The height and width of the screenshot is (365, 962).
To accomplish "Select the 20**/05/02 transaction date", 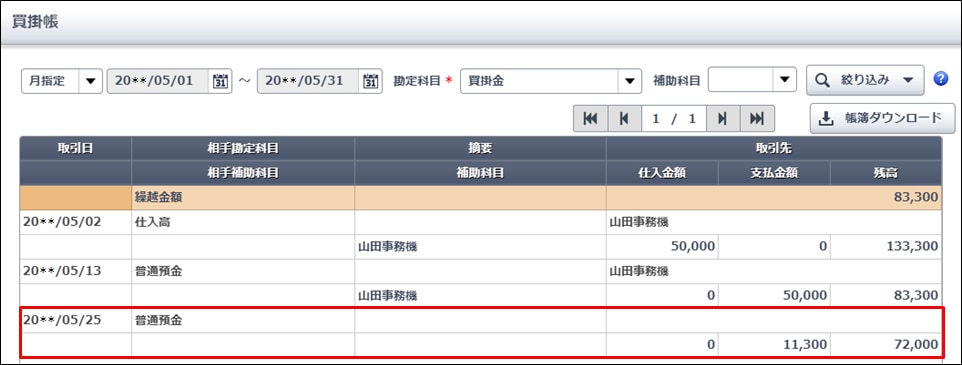I will click(x=61, y=222).
